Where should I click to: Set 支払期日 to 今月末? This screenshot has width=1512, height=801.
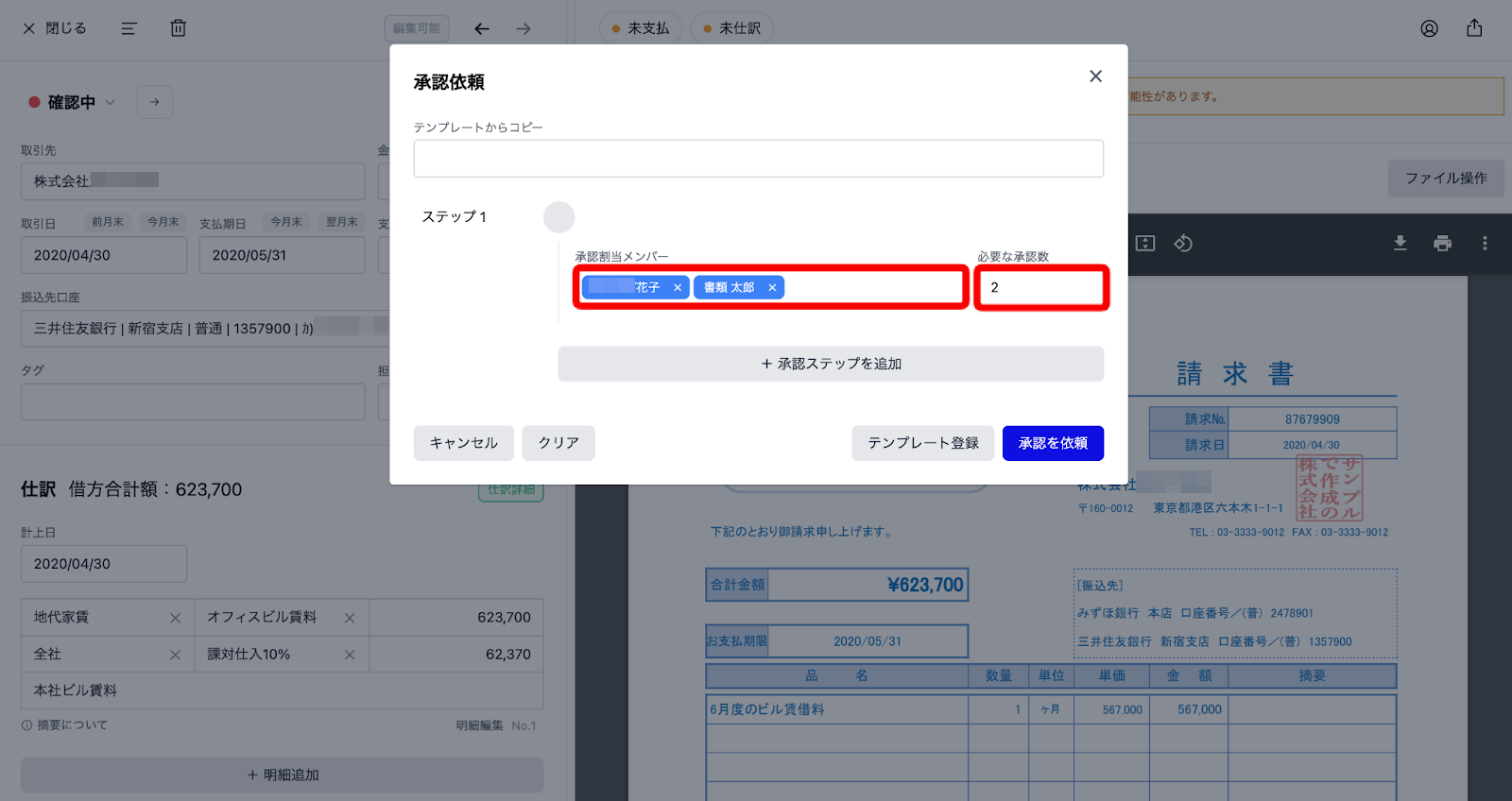click(x=286, y=222)
